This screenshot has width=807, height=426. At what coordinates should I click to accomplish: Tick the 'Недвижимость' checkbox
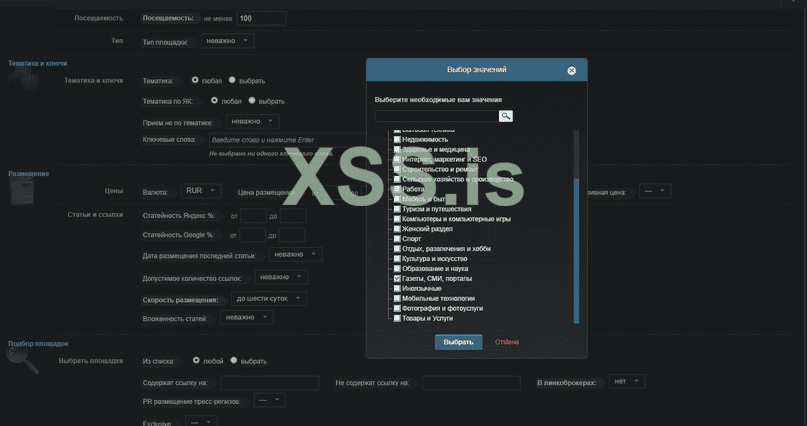(x=397, y=139)
